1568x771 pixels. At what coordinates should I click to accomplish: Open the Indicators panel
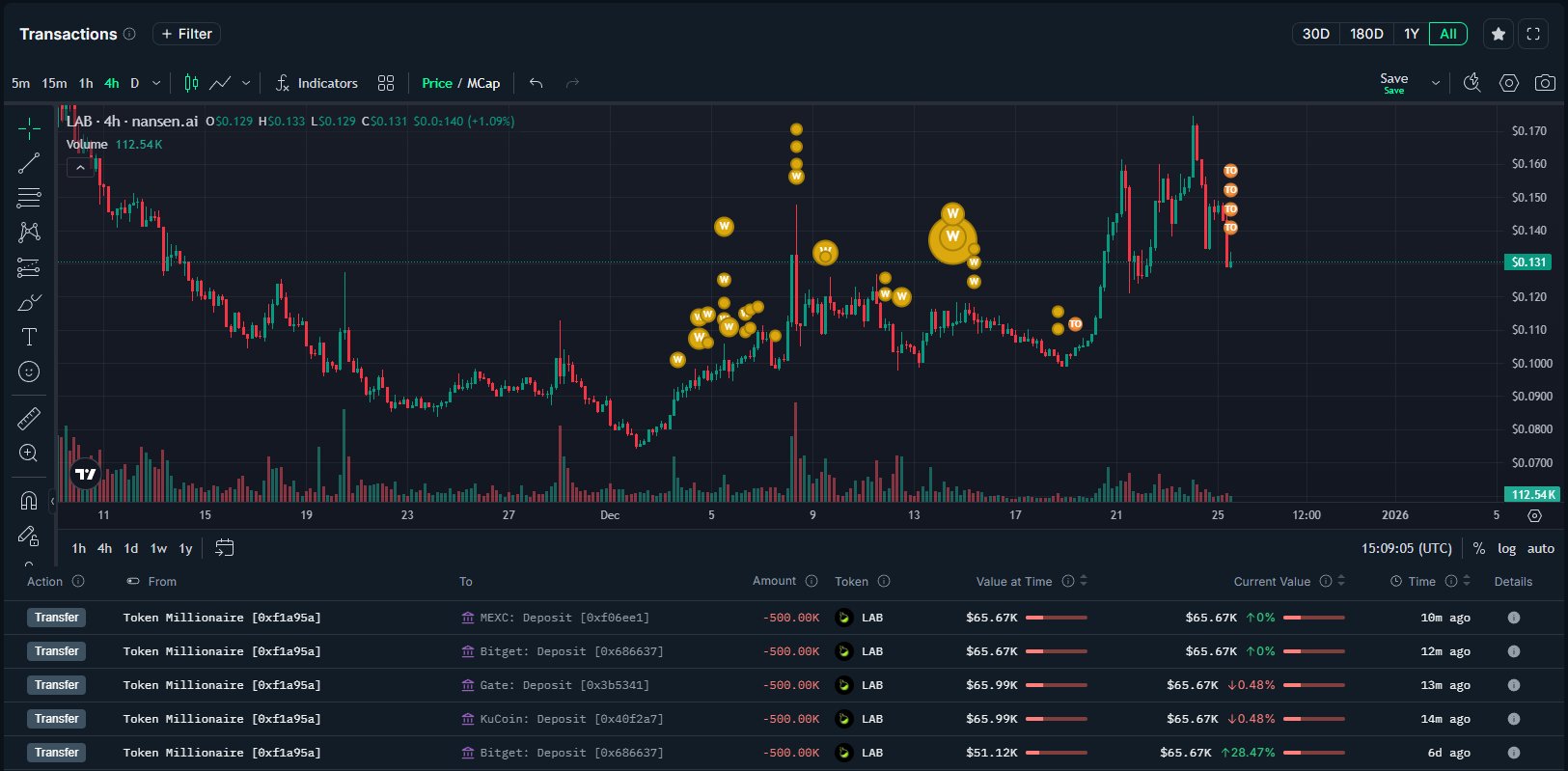[316, 83]
